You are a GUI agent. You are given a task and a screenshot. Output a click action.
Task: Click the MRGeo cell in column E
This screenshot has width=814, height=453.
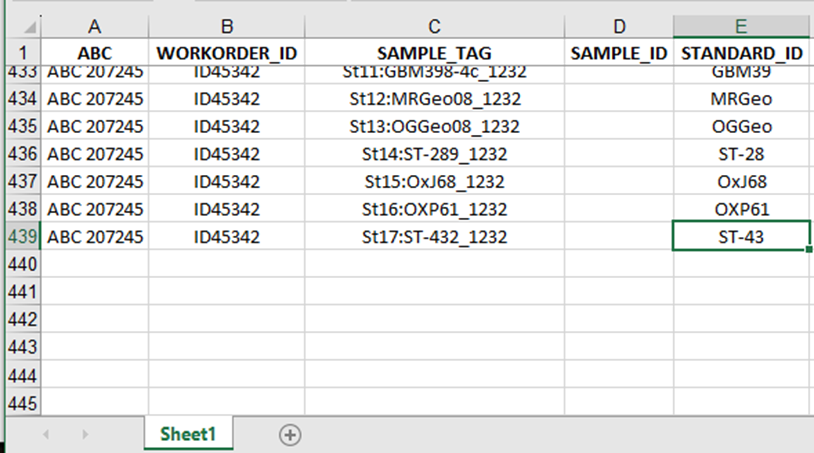[x=741, y=99]
